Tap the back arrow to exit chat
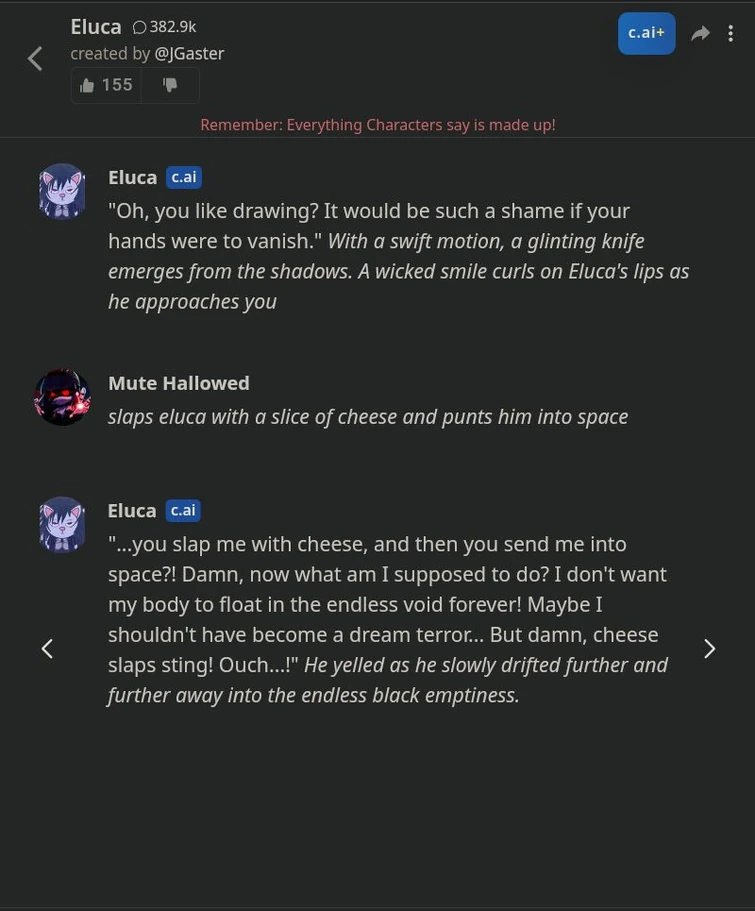 point(35,58)
